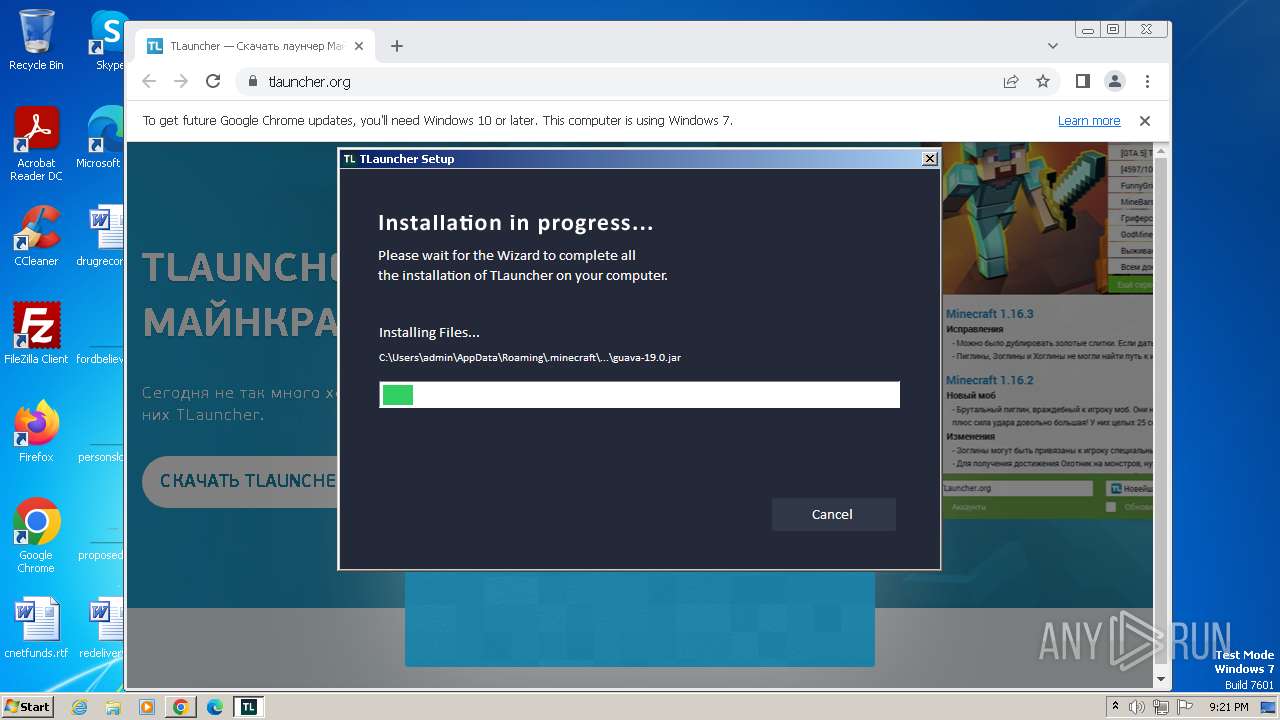Screen dimensions: 1280x720
Task: Bookmark this tab with the star icon
Action: (1043, 81)
